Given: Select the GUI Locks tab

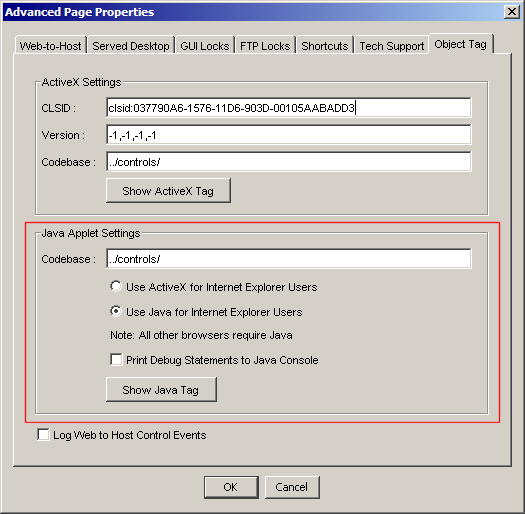Looking at the screenshot, I should click(x=205, y=45).
